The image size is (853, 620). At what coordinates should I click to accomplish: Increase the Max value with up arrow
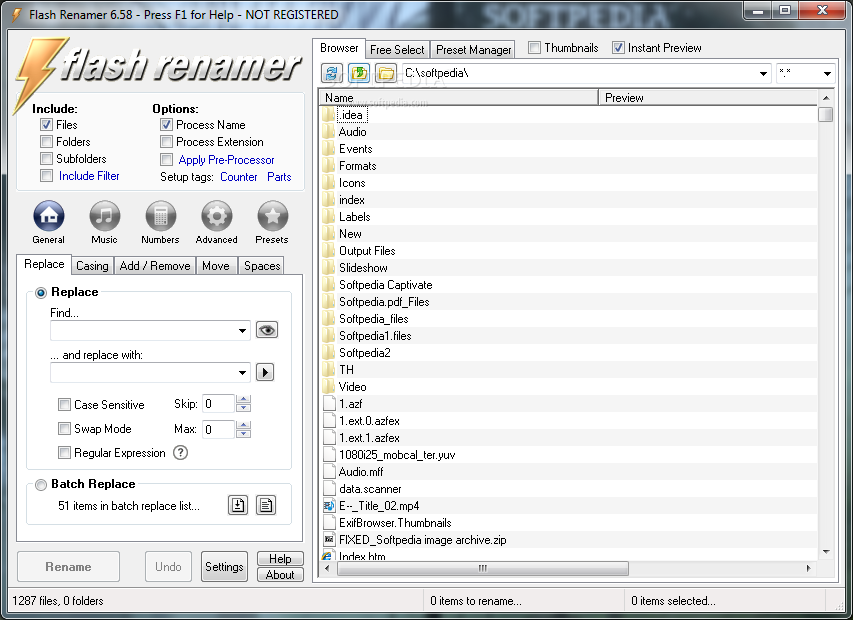(244, 425)
